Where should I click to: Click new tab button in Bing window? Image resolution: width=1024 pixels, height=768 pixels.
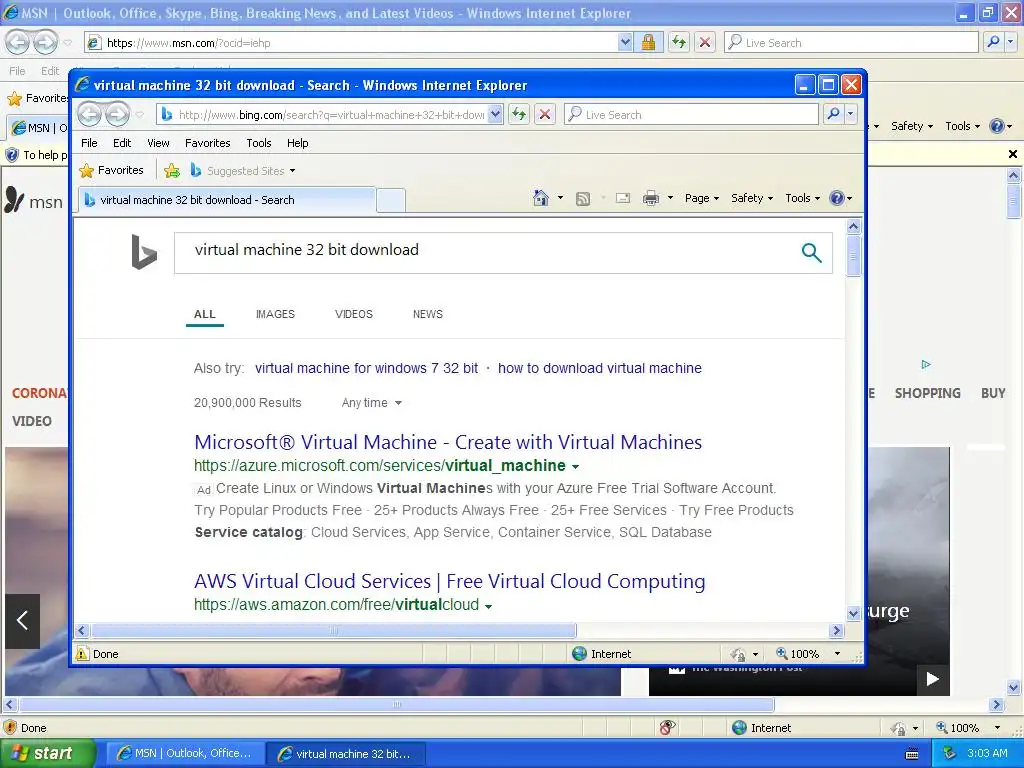[391, 200]
